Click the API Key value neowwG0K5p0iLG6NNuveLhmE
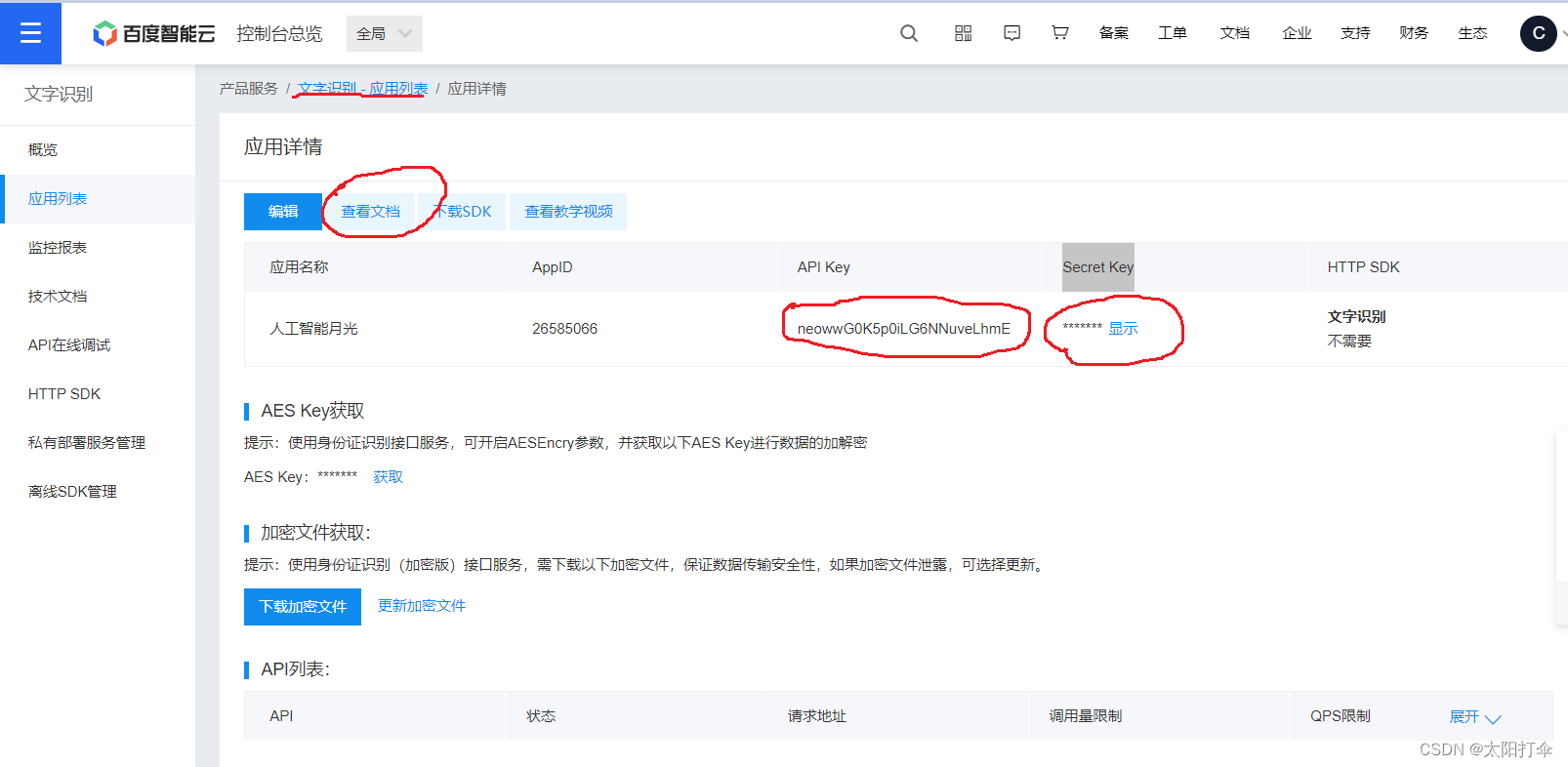 [904, 329]
